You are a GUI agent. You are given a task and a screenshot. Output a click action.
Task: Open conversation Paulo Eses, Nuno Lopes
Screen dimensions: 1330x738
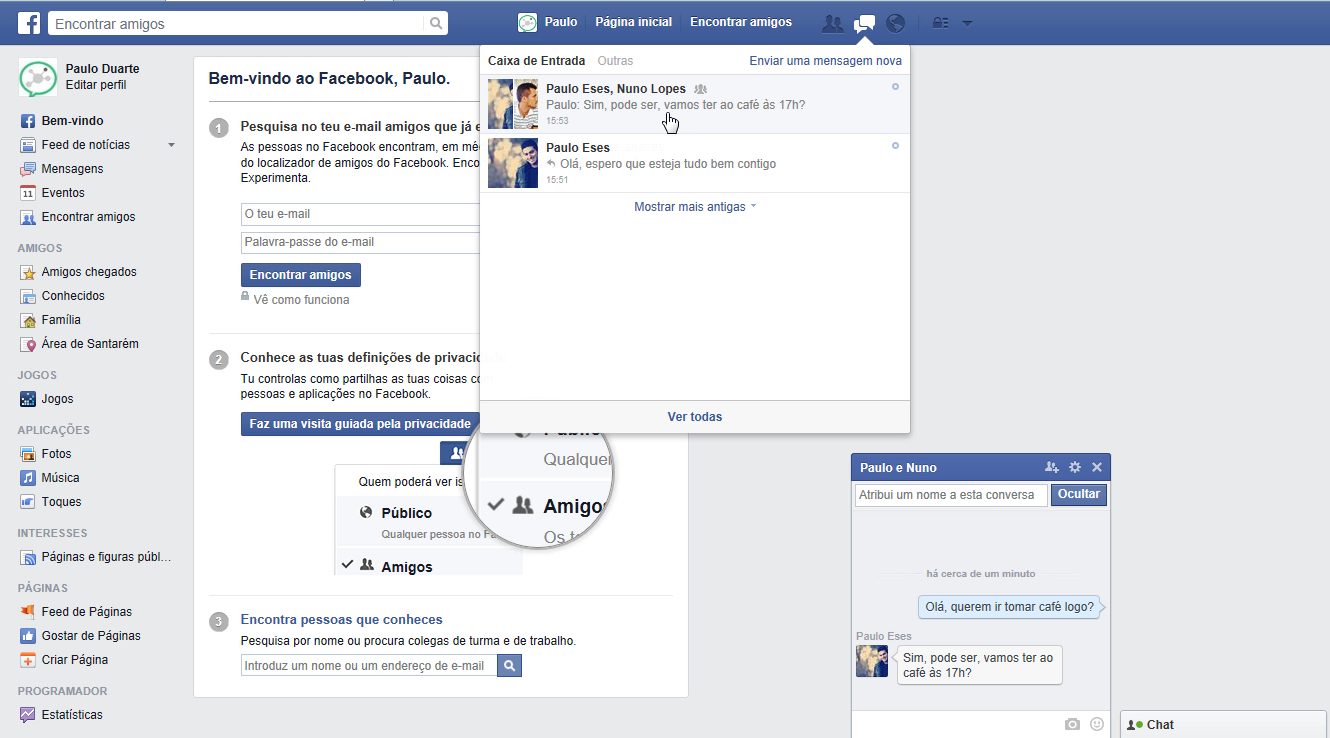tap(695, 104)
